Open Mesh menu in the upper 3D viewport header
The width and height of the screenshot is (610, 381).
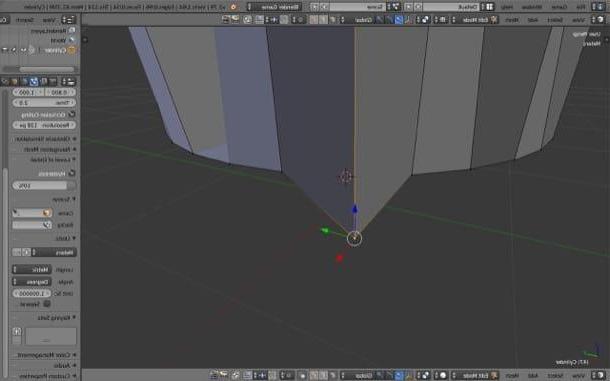(512, 19)
